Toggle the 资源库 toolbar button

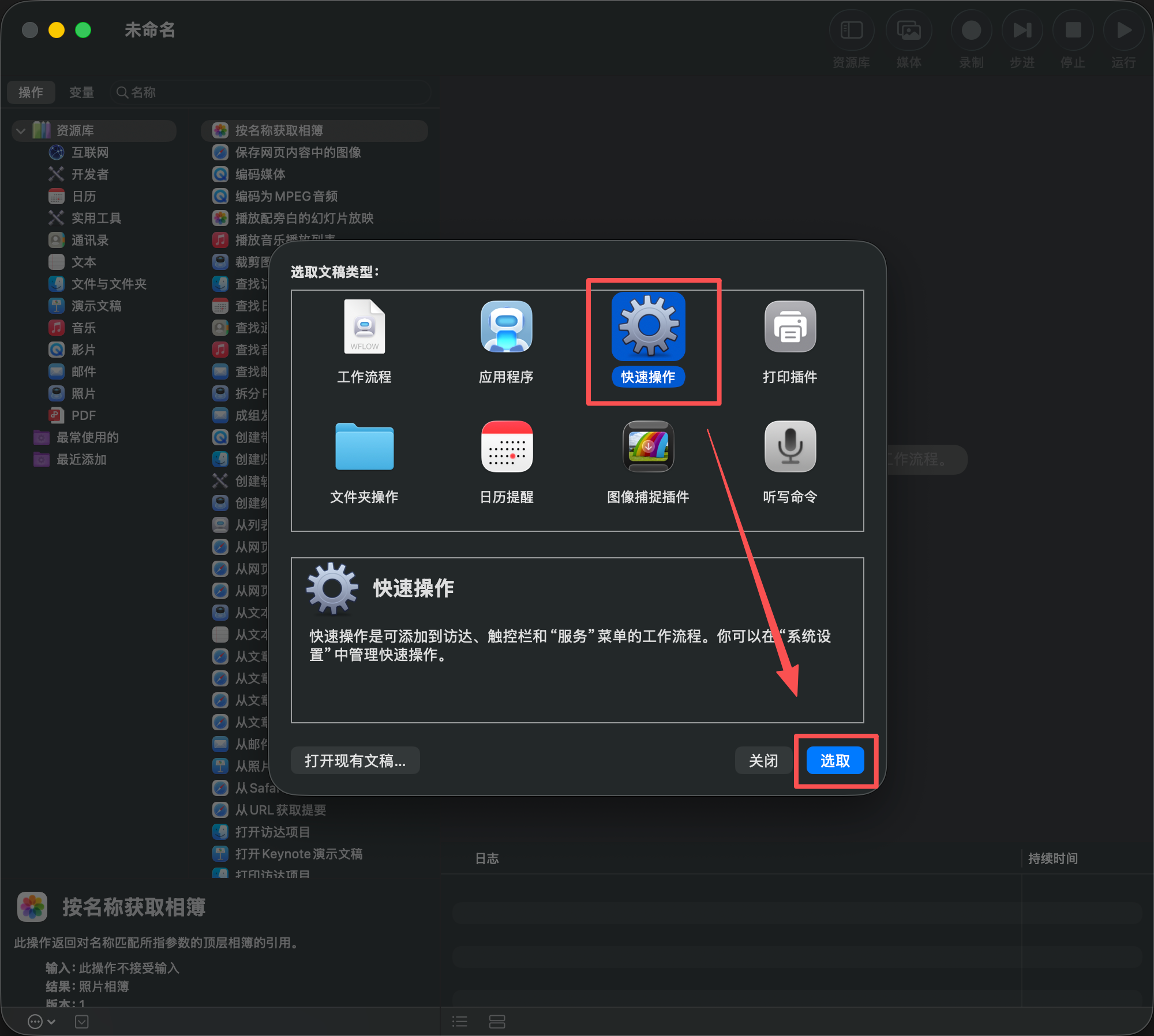851,31
